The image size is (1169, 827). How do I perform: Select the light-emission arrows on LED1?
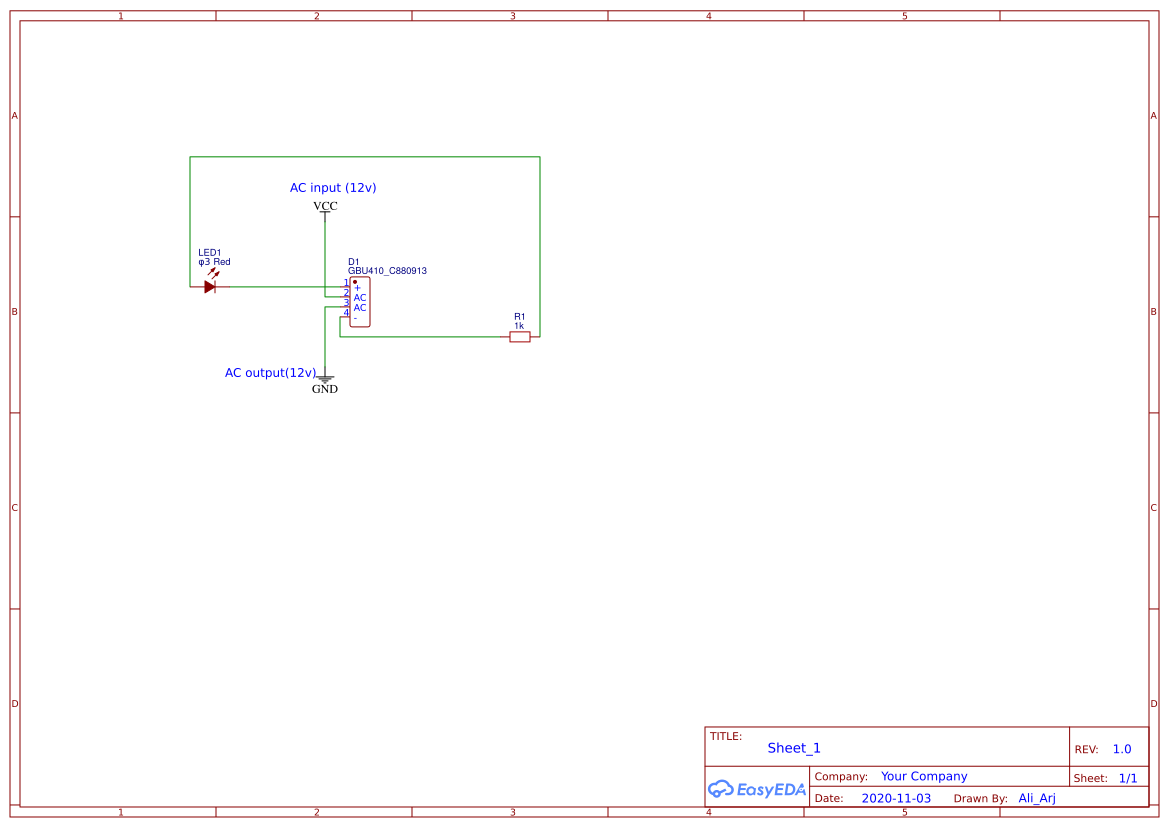213,271
